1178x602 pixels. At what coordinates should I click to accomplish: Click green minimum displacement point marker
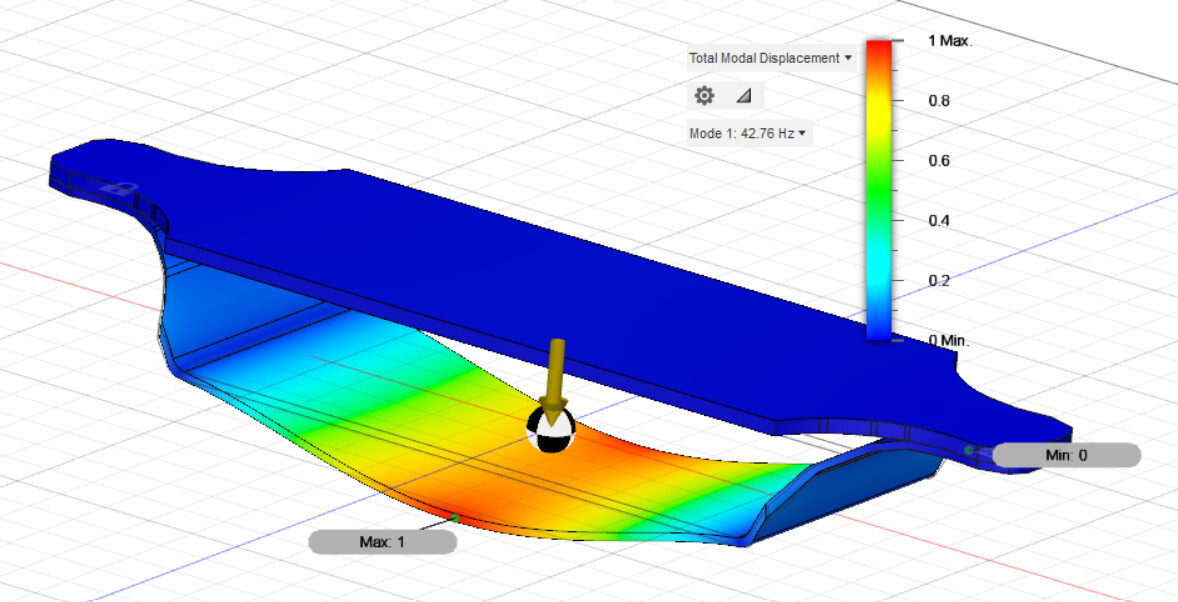pos(968,450)
